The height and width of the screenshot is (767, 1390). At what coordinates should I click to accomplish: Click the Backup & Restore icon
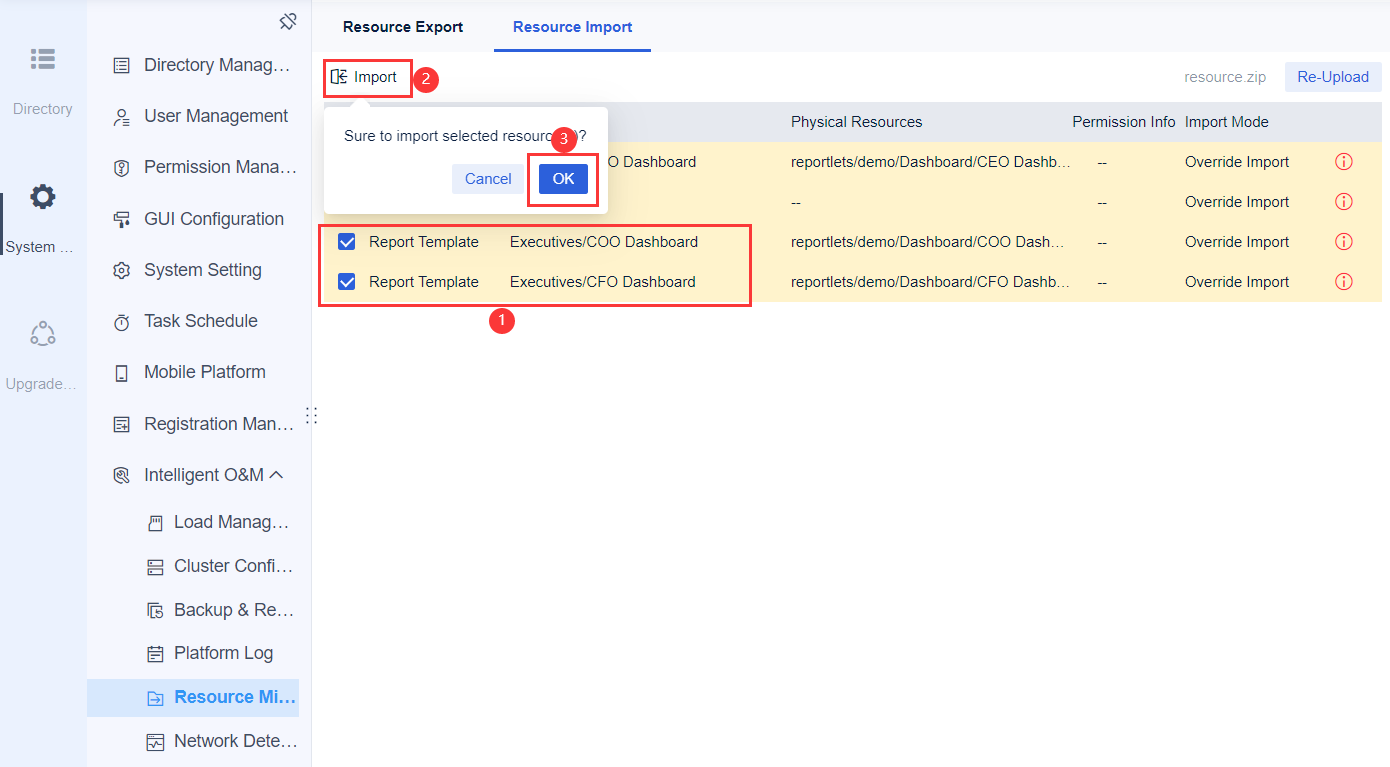tap(155, 611)
